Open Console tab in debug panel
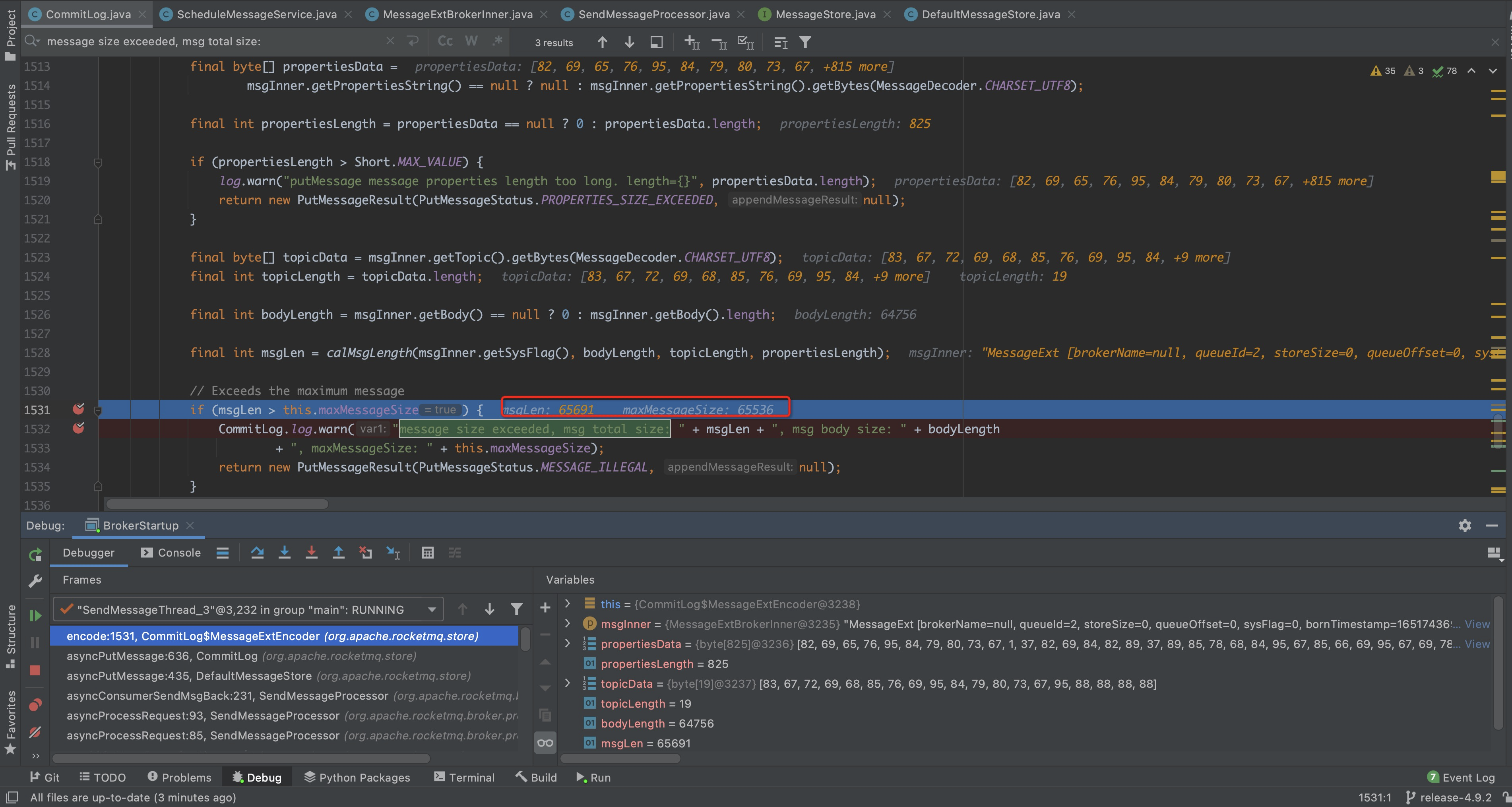Image resolution: width=1512 pixels, height=807 pixels. [x=171, y=553]
